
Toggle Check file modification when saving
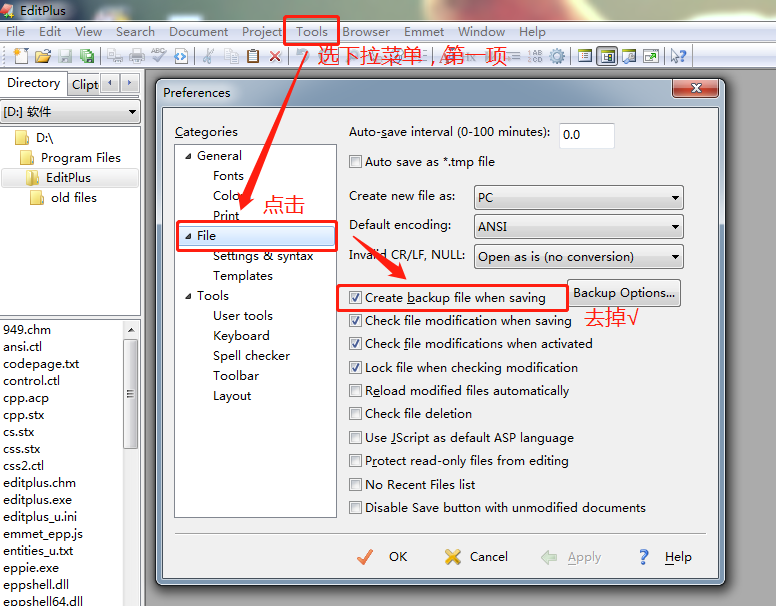pyautogui.click(x=355, y=321)
